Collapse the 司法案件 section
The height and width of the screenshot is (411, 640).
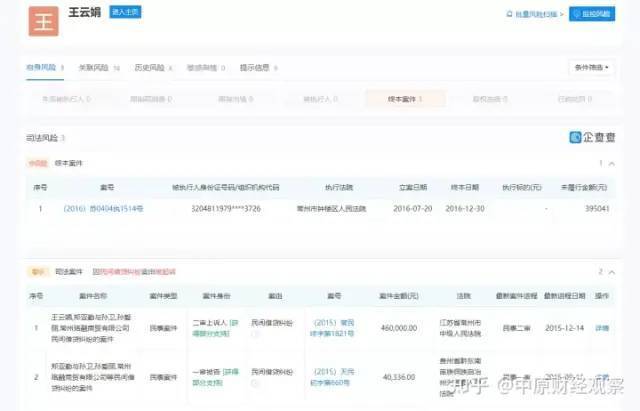tap(611, 271)
